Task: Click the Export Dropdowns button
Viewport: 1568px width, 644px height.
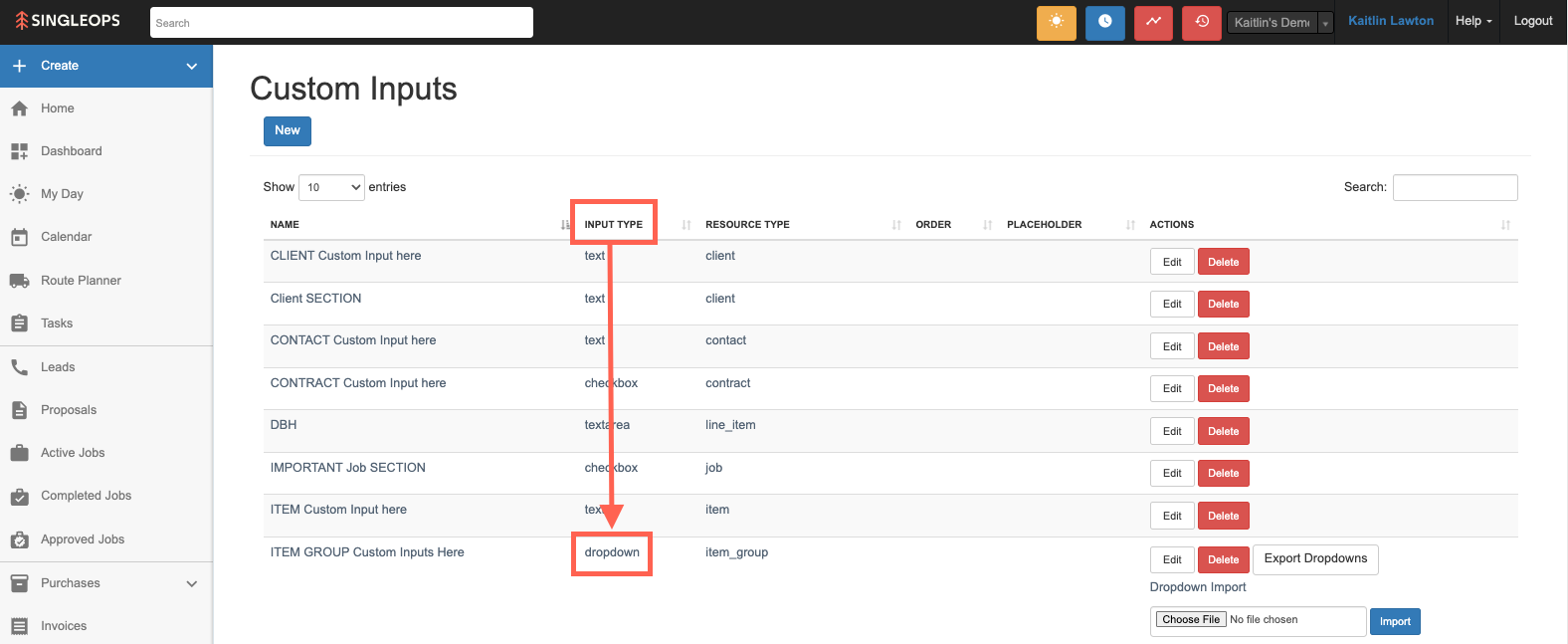Action: [1314, 558]
